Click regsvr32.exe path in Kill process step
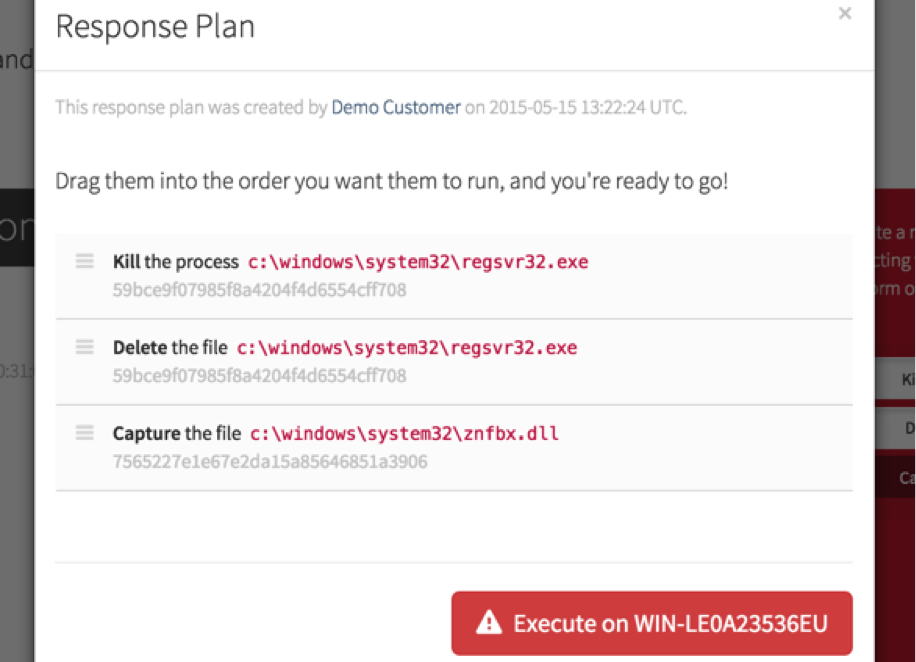 click(x=418, y=262)
